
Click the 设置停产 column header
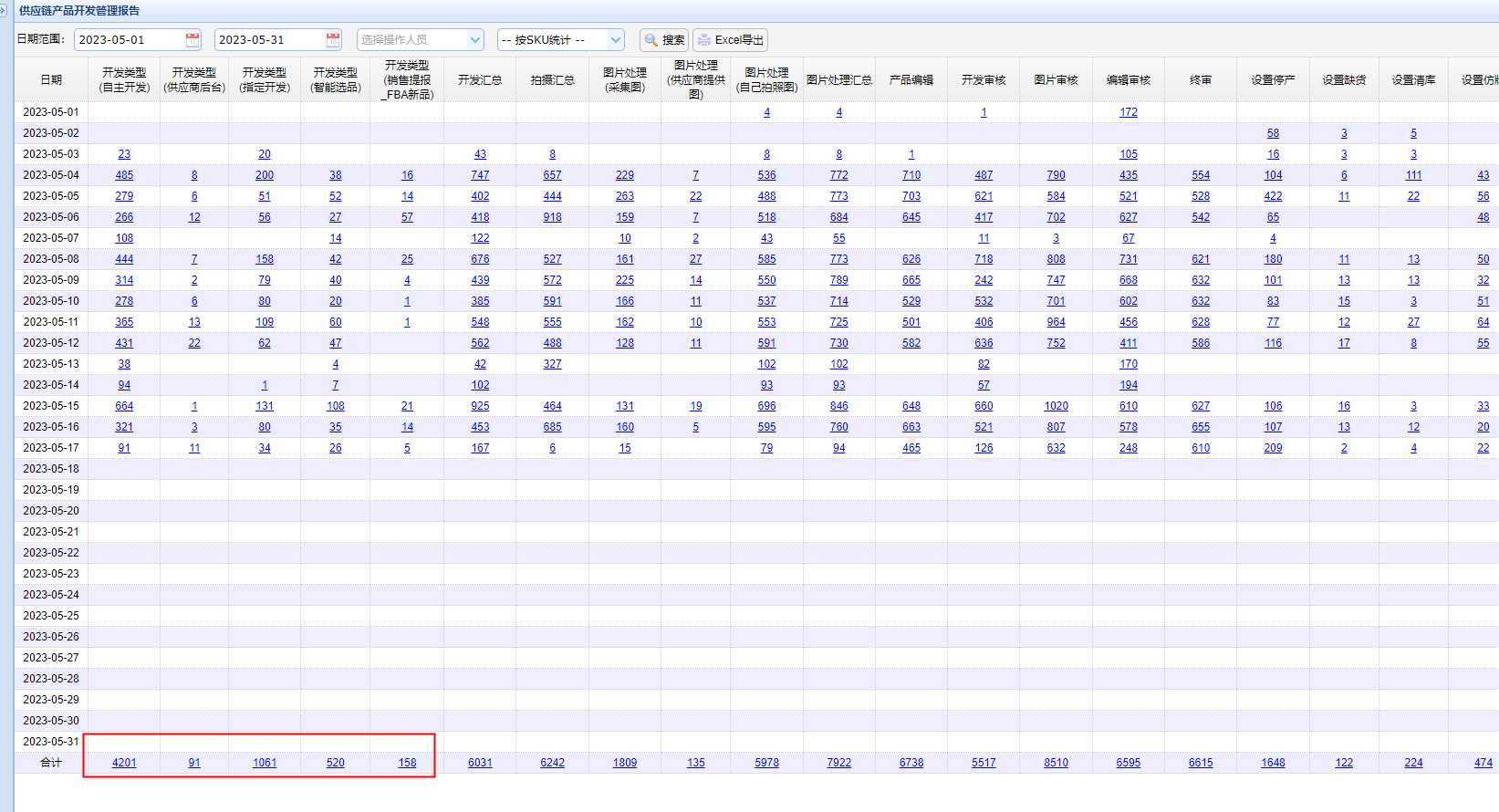coord(1273,79)
